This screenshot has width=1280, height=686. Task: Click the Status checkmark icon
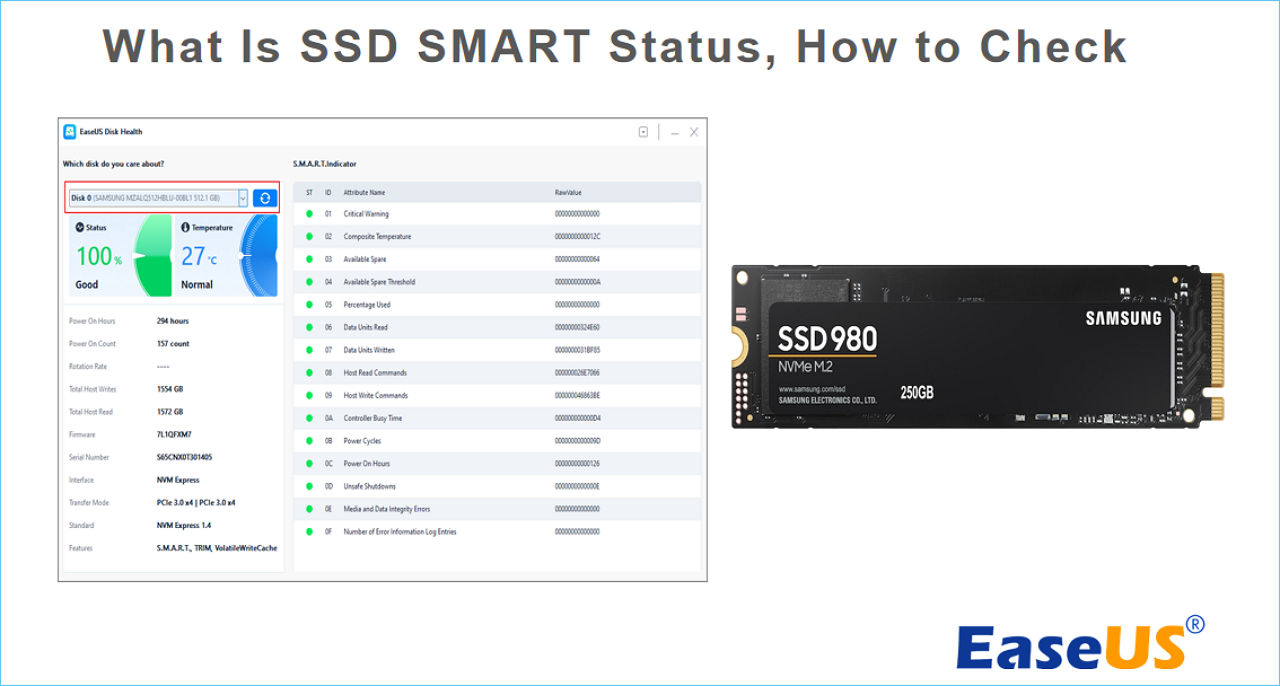point(78,227)
